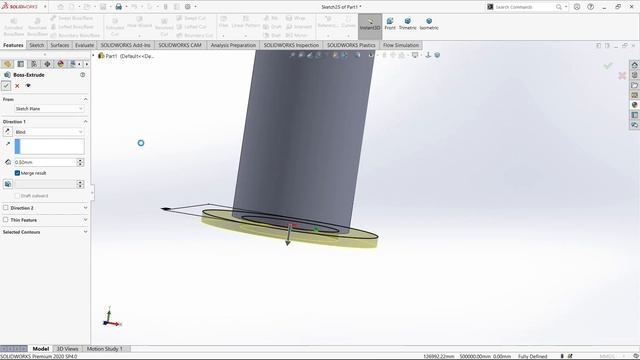This screenshot has height=360, width=640.
Task: Click the View Settings monitor icon in heads-up toolbar
Action: pyautogui.click(x=415, y=55)
